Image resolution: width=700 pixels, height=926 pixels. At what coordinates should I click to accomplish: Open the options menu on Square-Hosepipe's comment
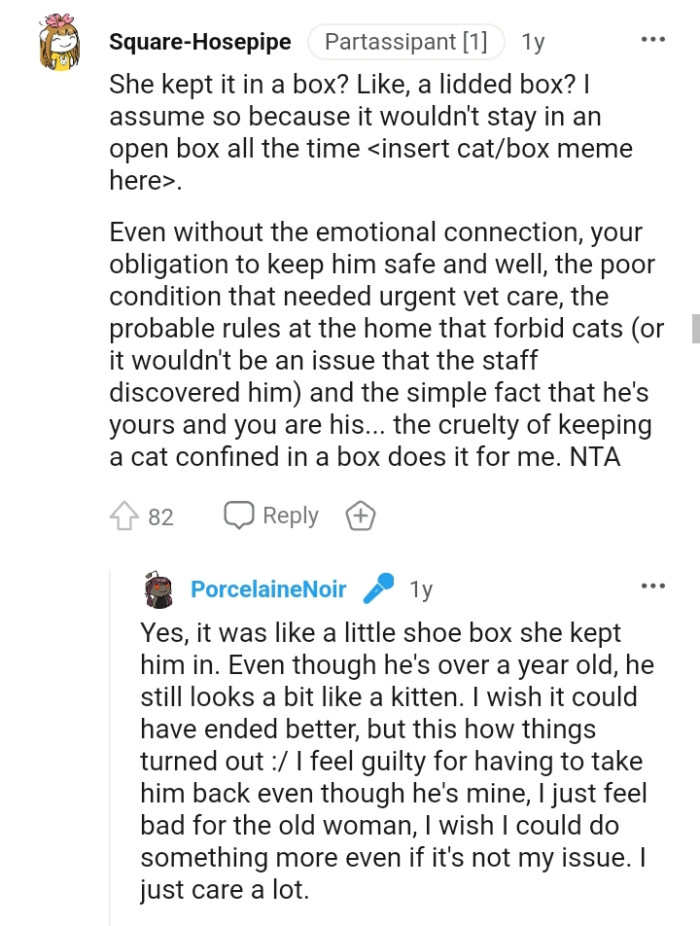(x=652, y=40)
